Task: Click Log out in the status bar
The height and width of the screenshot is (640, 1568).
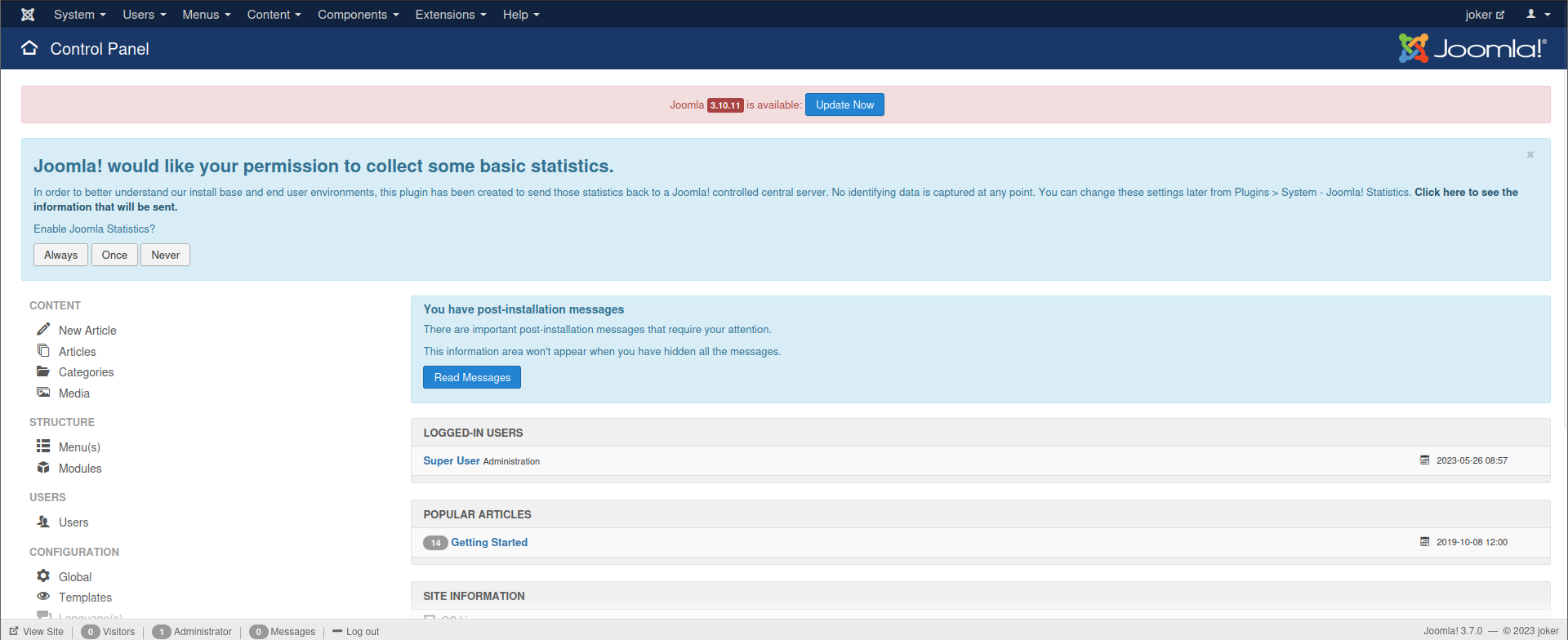Action: click(x=363, y=632)
